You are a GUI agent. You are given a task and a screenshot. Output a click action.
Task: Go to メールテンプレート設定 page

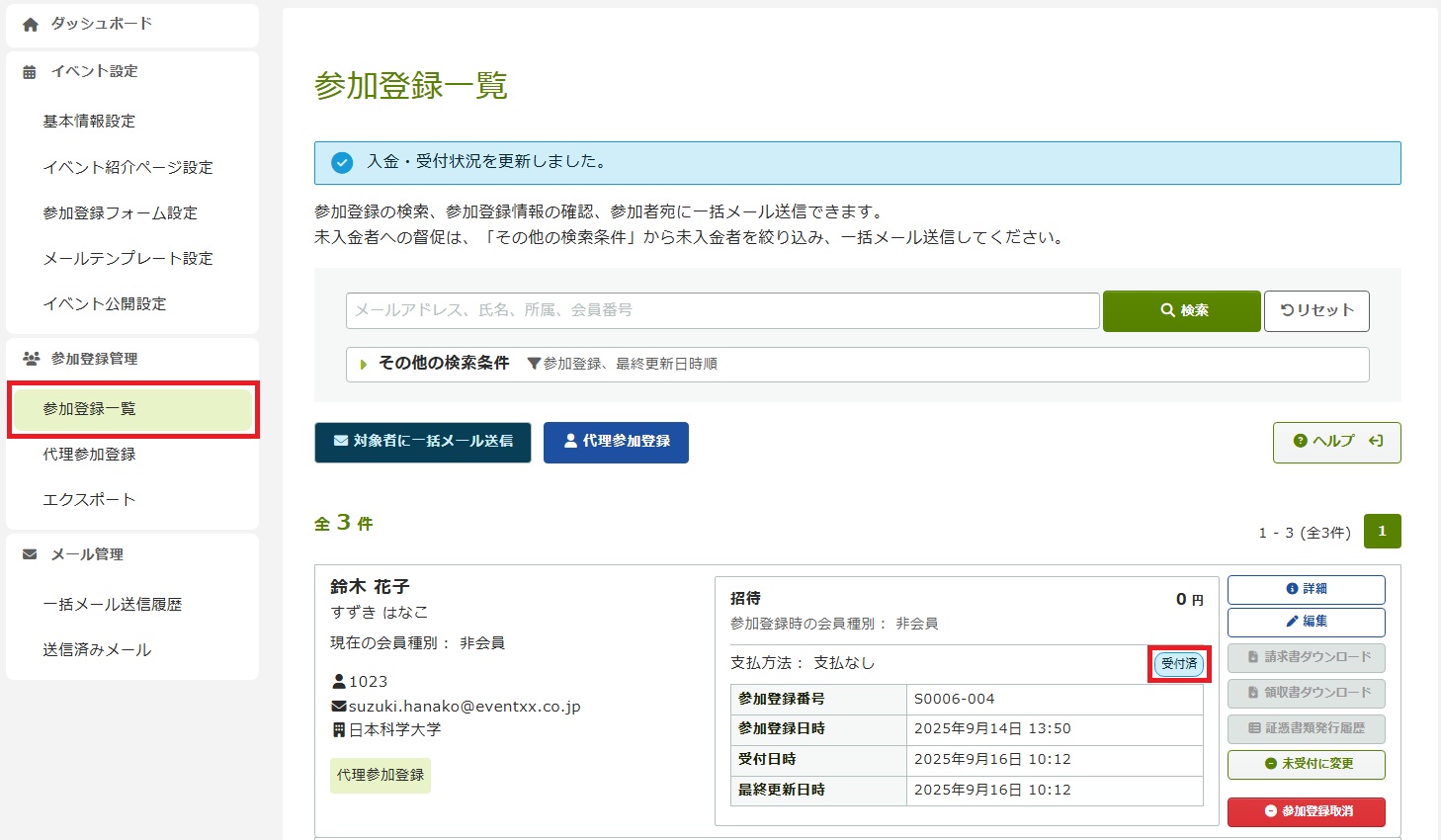[x=127, y=259]
